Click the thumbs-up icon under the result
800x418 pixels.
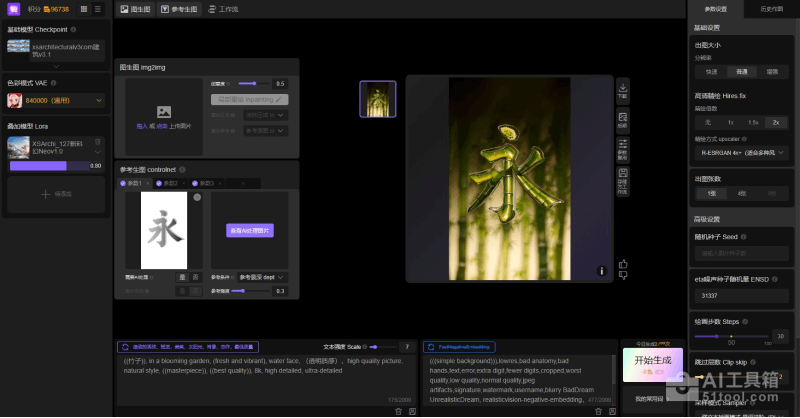(623, 264)
